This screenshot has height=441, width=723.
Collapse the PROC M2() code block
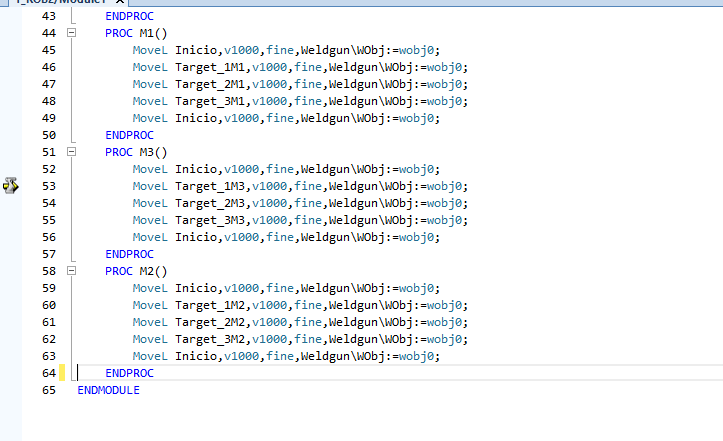pos(71,271)
